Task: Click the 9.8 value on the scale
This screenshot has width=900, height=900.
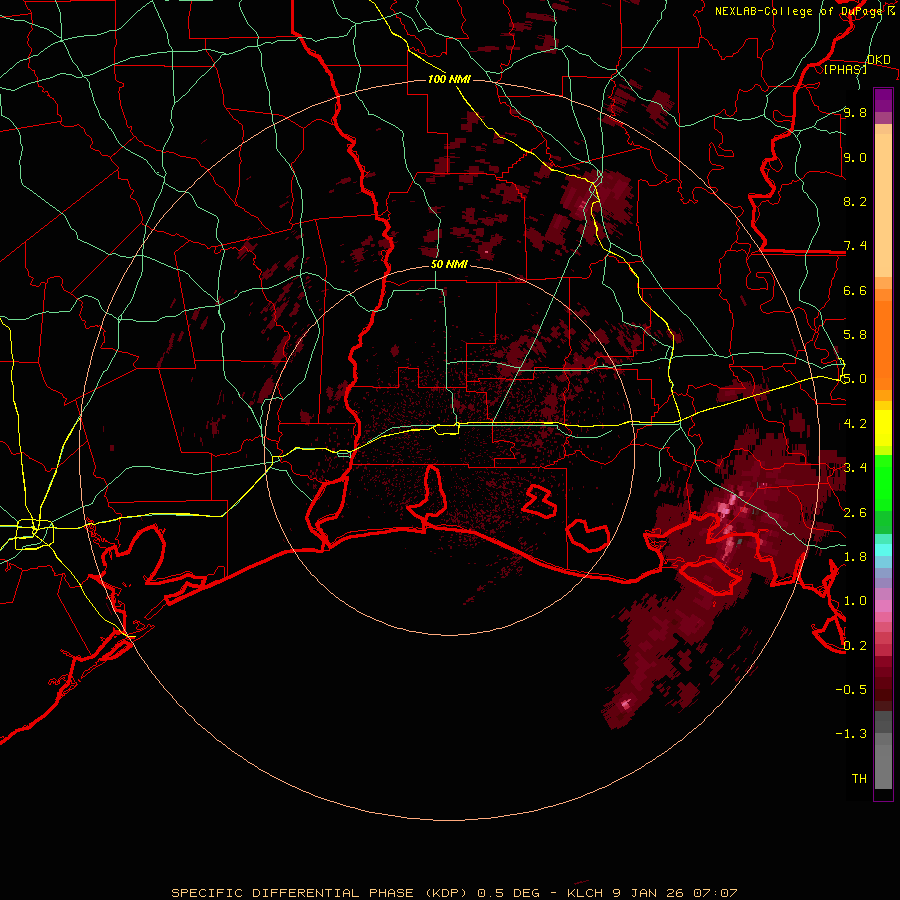Action: (855, 113)
